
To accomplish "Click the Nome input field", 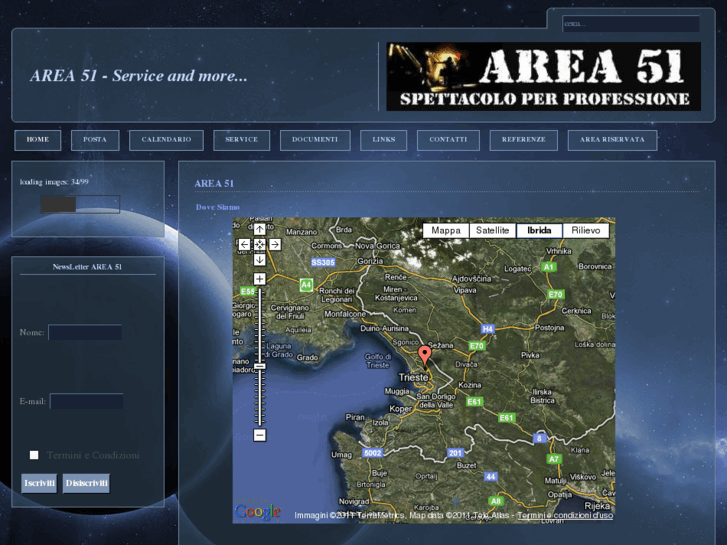I will click(x=85, y=332).
